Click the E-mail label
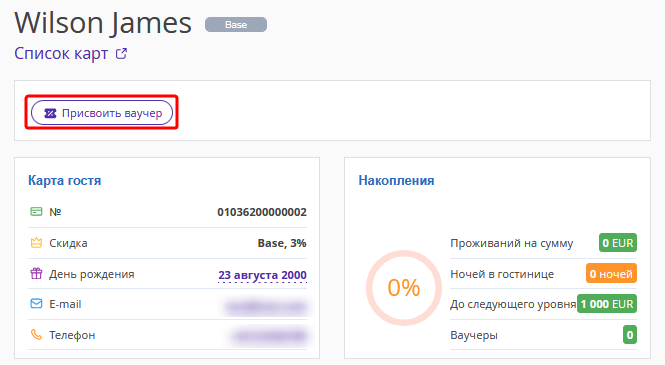This screenshot has width=665, height=365. [65, 304]
